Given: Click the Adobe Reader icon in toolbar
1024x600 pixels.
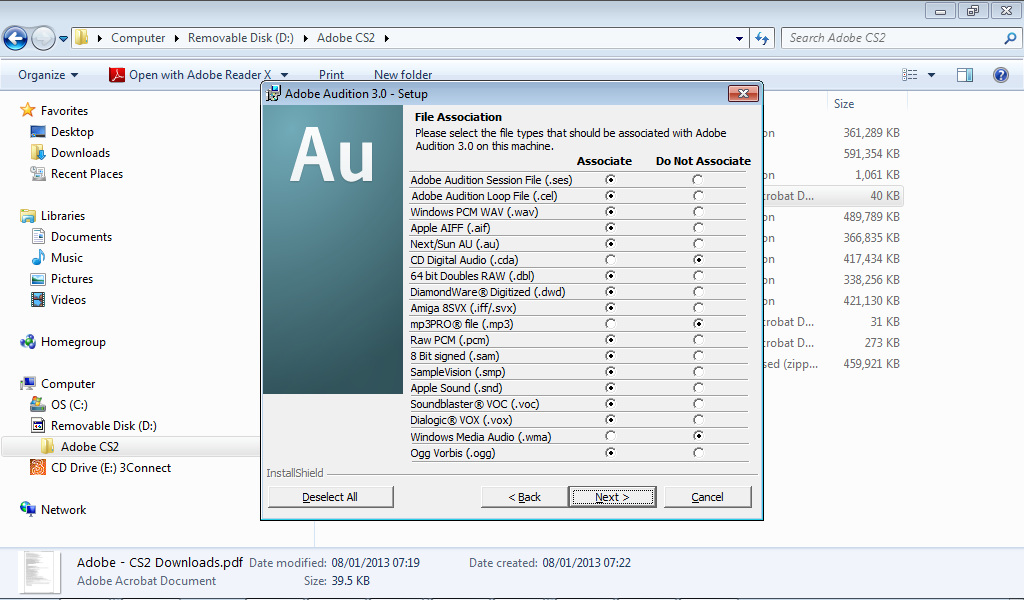Looking at the screenshot, I should pyautogui.click(x=117, y=75).
